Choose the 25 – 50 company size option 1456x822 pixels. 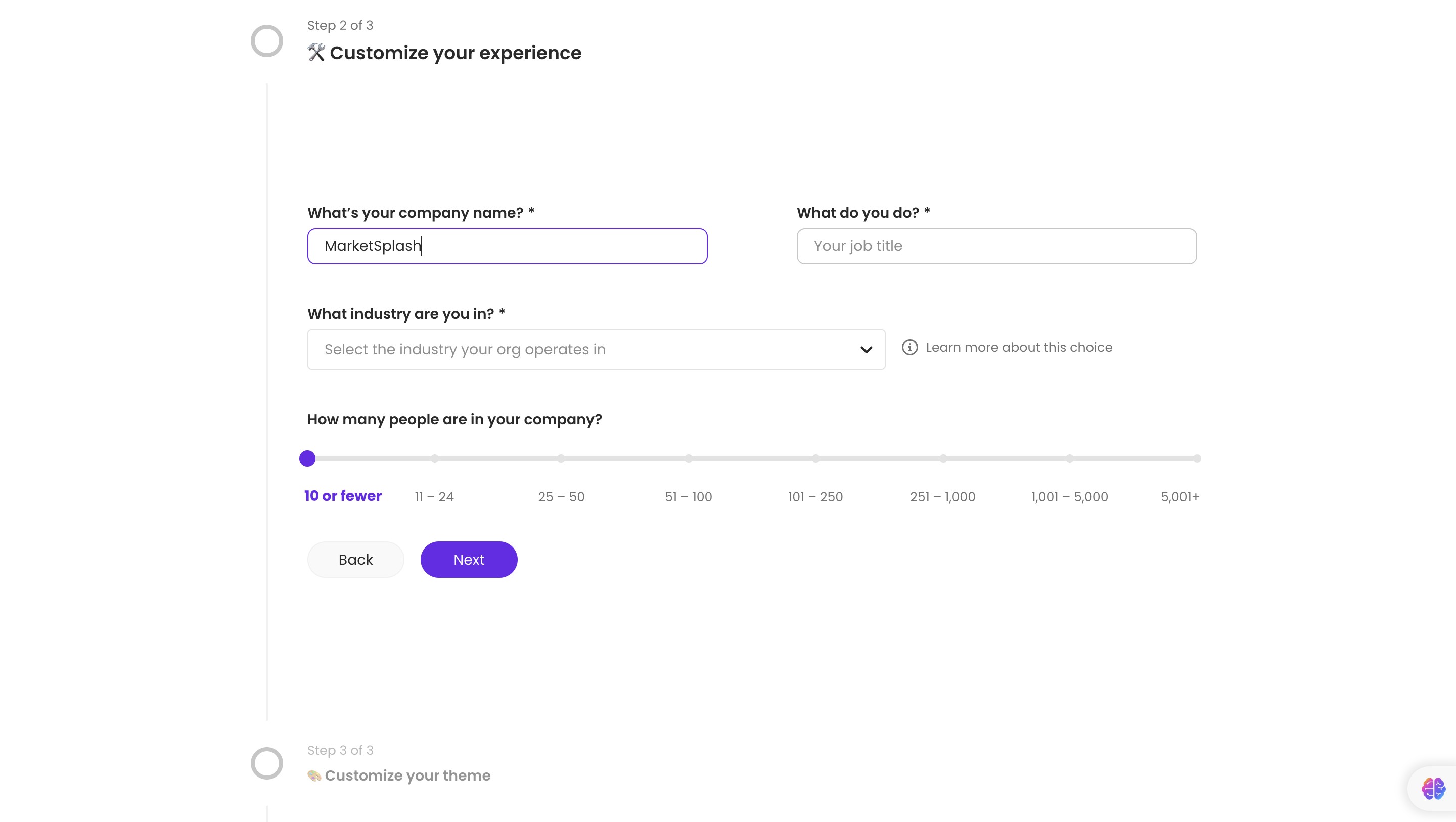pyautogui.click(x=561, y=497)
